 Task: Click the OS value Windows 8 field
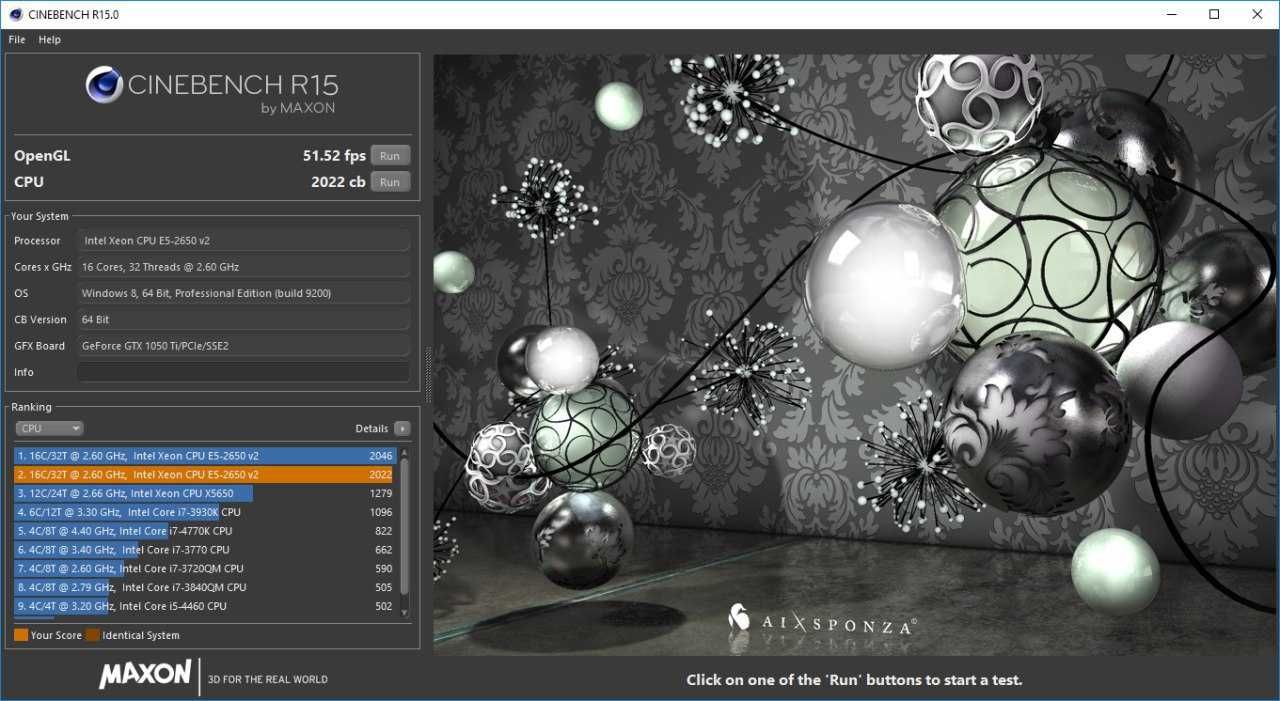tap(243, 293)
